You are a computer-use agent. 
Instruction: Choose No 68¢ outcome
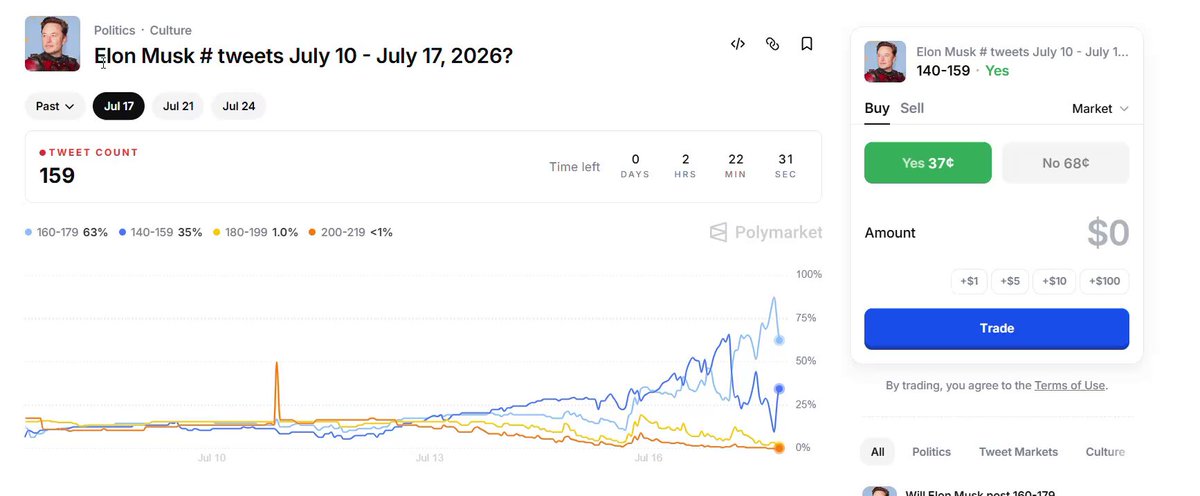1066,163
